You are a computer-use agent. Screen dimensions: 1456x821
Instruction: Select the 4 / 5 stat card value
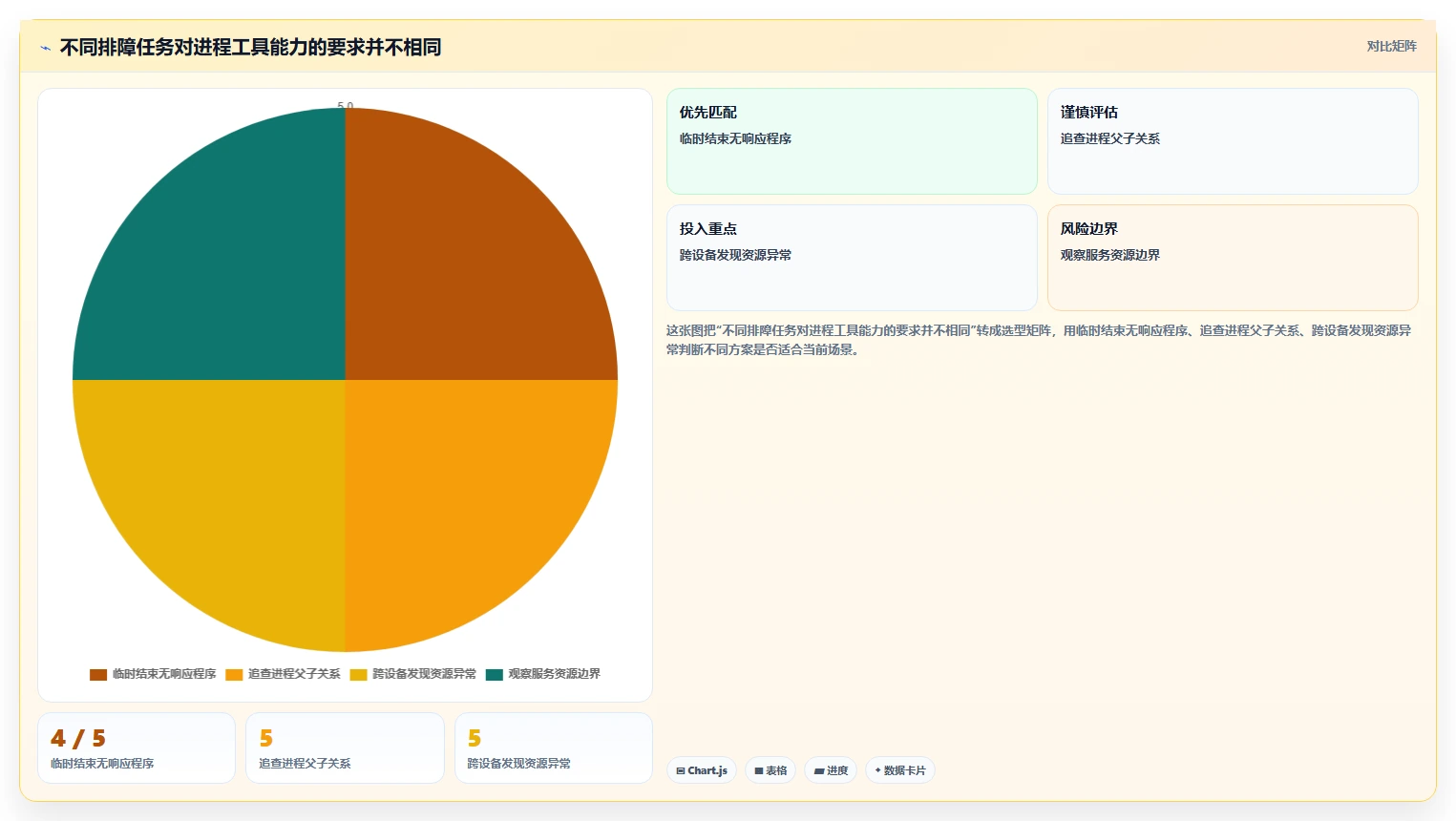[78, 739]
